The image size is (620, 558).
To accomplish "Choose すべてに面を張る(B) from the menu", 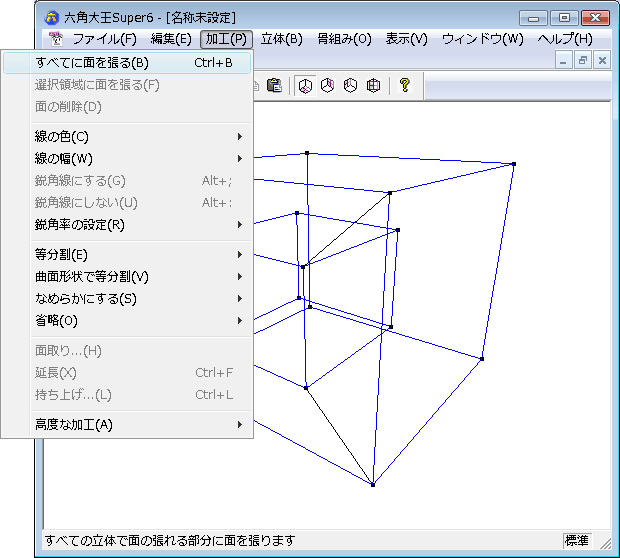I will [x=127, y=62].
